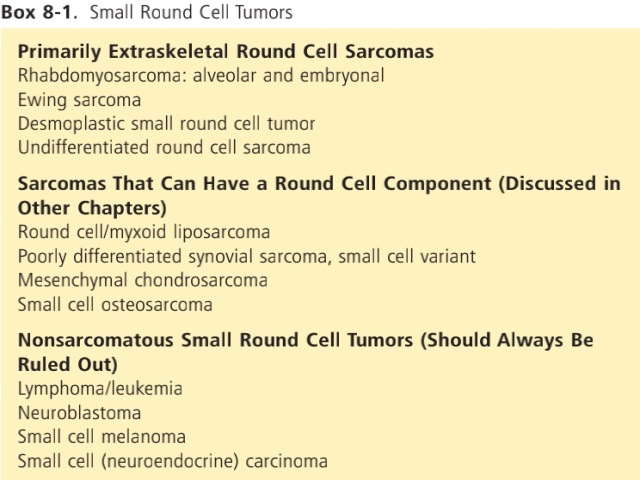Select Small cell osteosarcoma entry
Image resolution: width=640 pixels, height=480 pixels.
(x=115, y=305)
